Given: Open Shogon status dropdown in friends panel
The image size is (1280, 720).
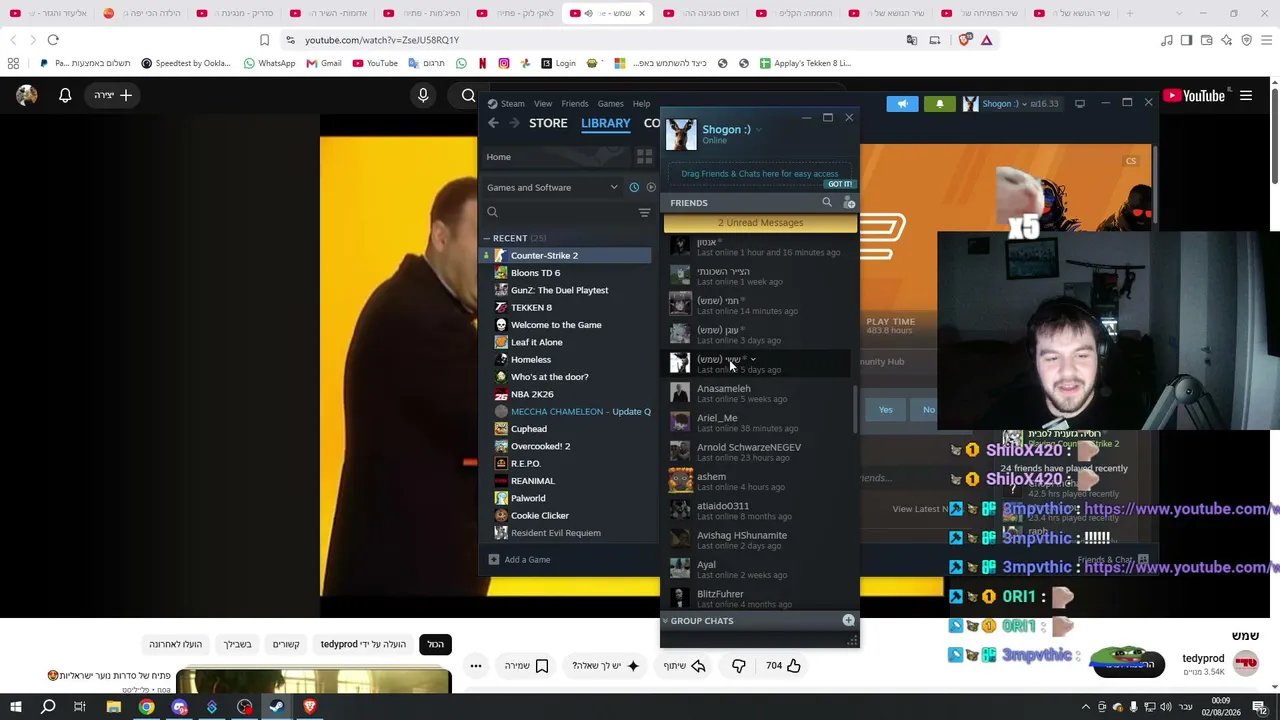Looking at the screenshot, I should click(x=759, y=129).
